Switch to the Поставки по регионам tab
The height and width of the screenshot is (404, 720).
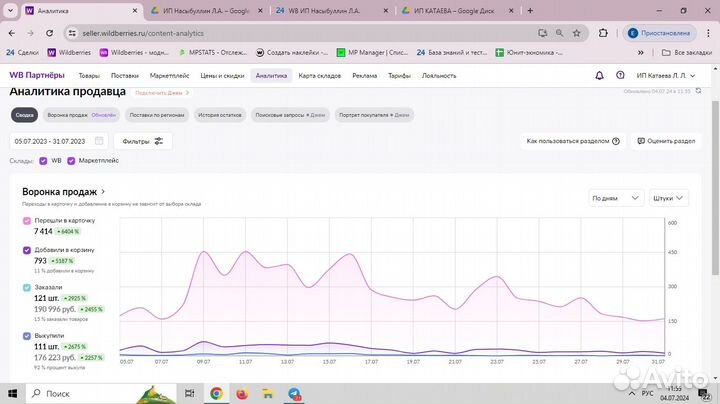point(157,115)
